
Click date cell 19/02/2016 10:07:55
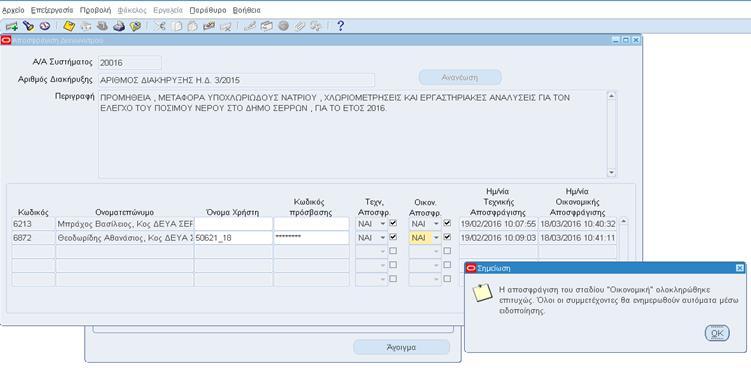pyautogui.click(x=498, y=224)
